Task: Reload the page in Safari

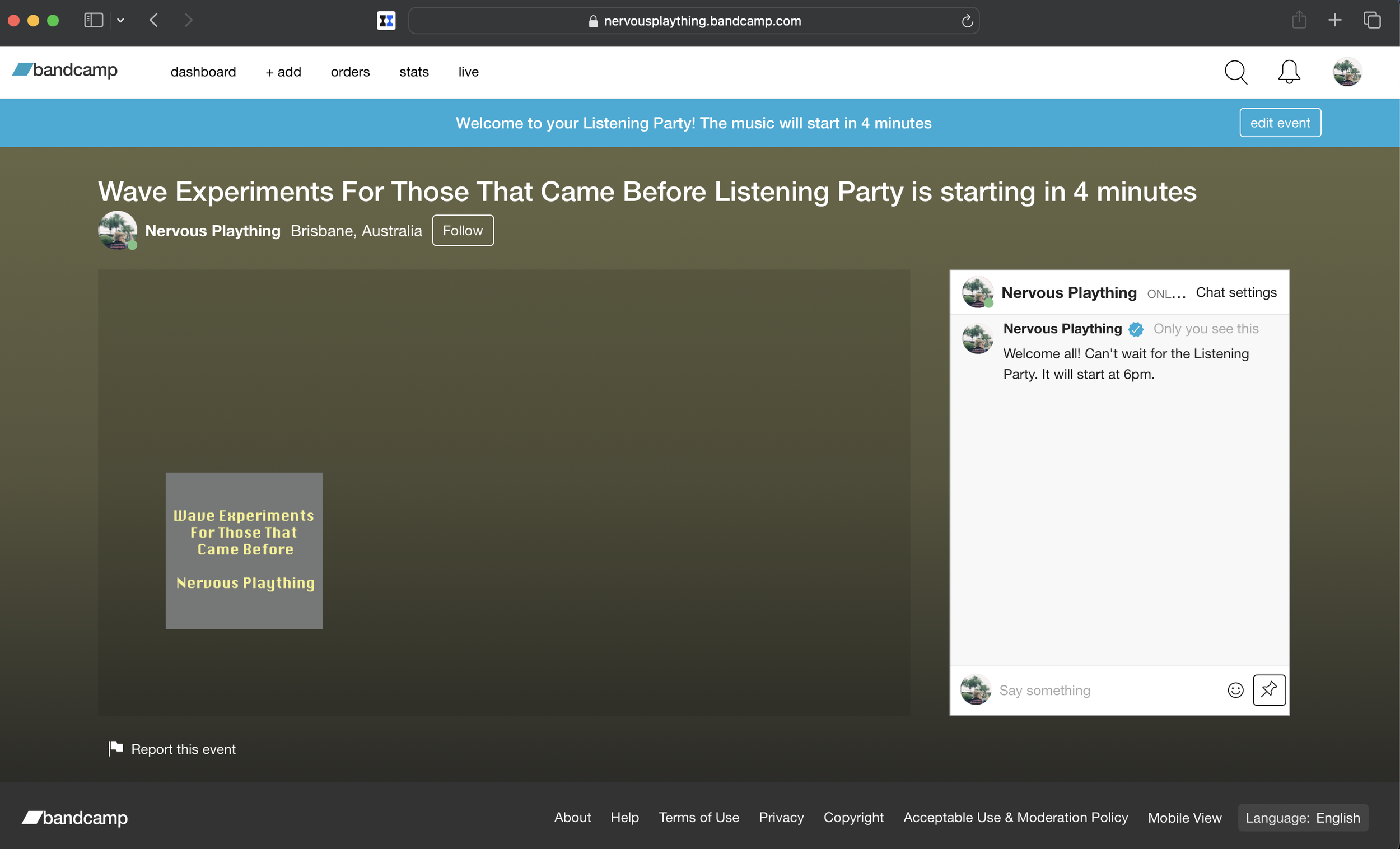Action: [x=967, y=21]
